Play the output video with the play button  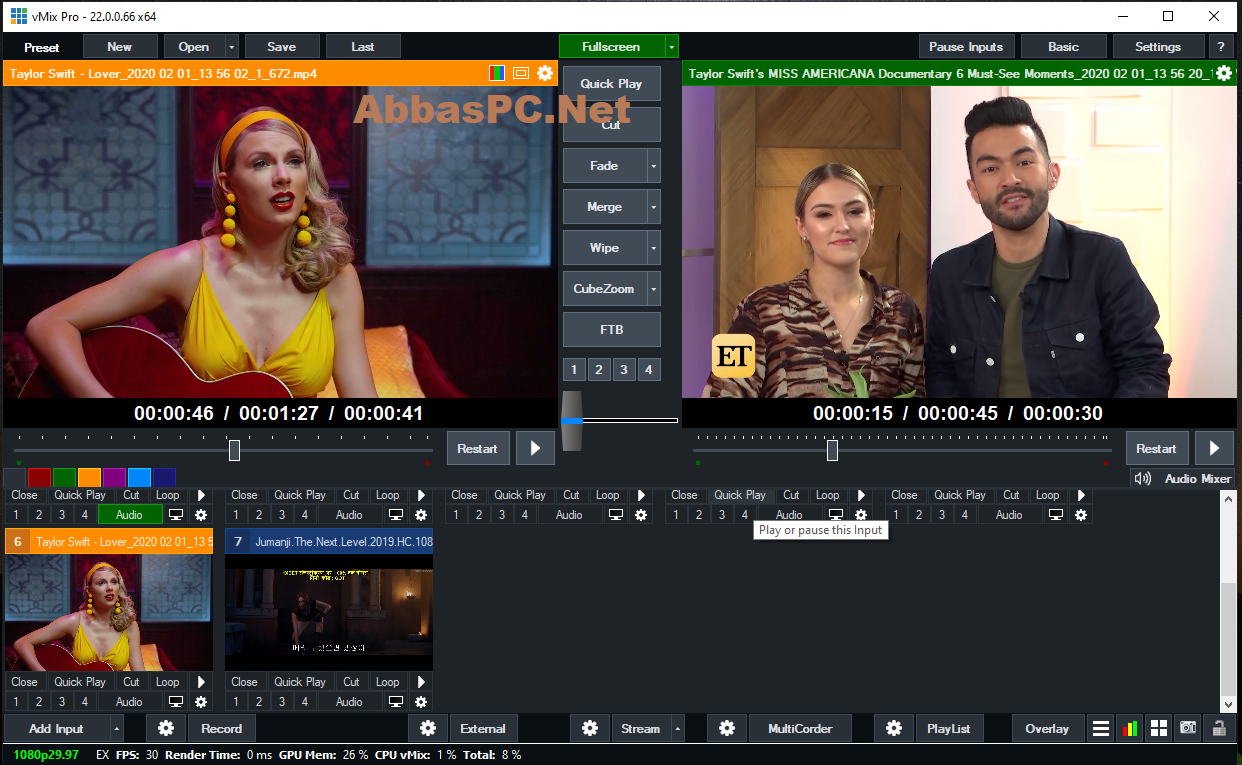1214,448
